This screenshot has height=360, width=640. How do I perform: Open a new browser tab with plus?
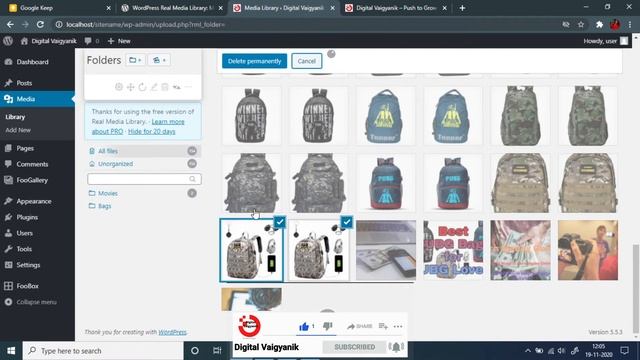coord(462,8)
